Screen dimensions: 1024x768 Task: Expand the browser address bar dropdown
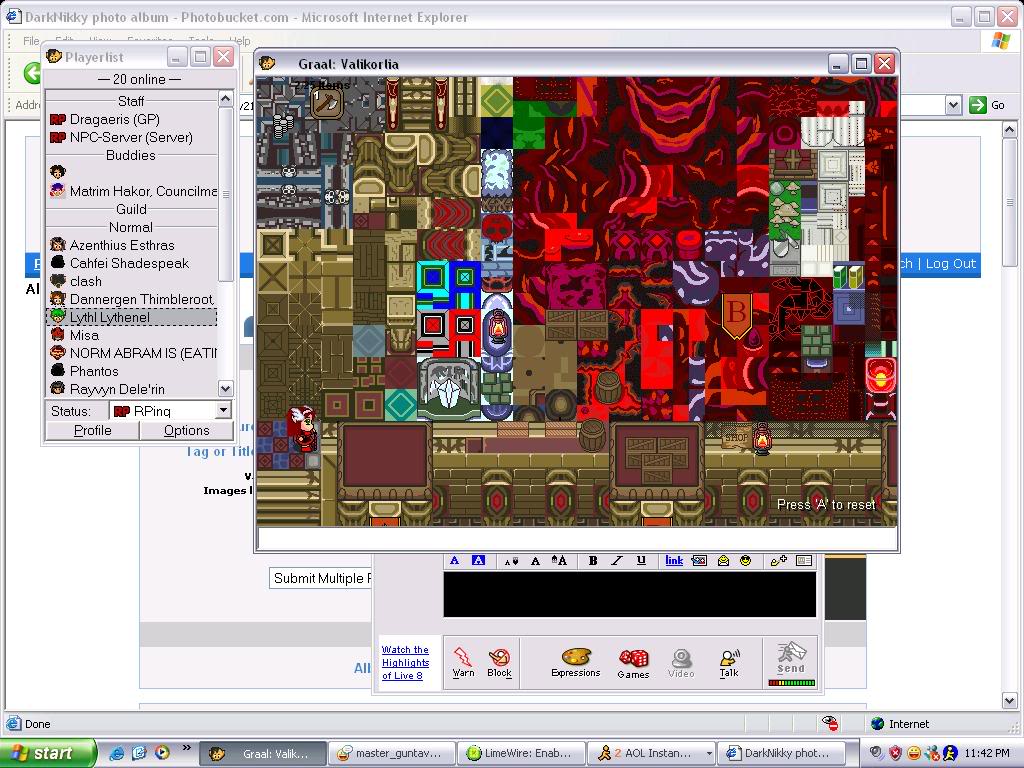[x=953, y=105]
